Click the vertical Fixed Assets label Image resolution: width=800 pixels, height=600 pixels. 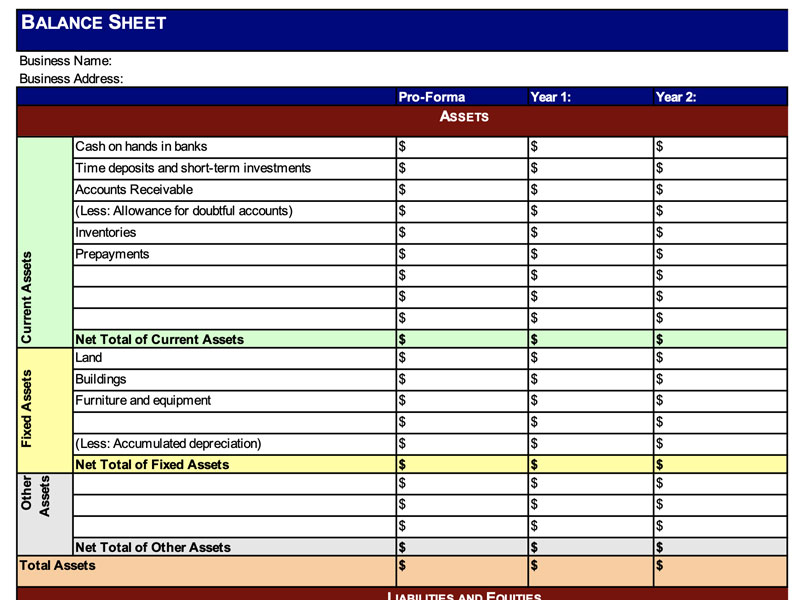pyautogui.click(x=26, y=408)
